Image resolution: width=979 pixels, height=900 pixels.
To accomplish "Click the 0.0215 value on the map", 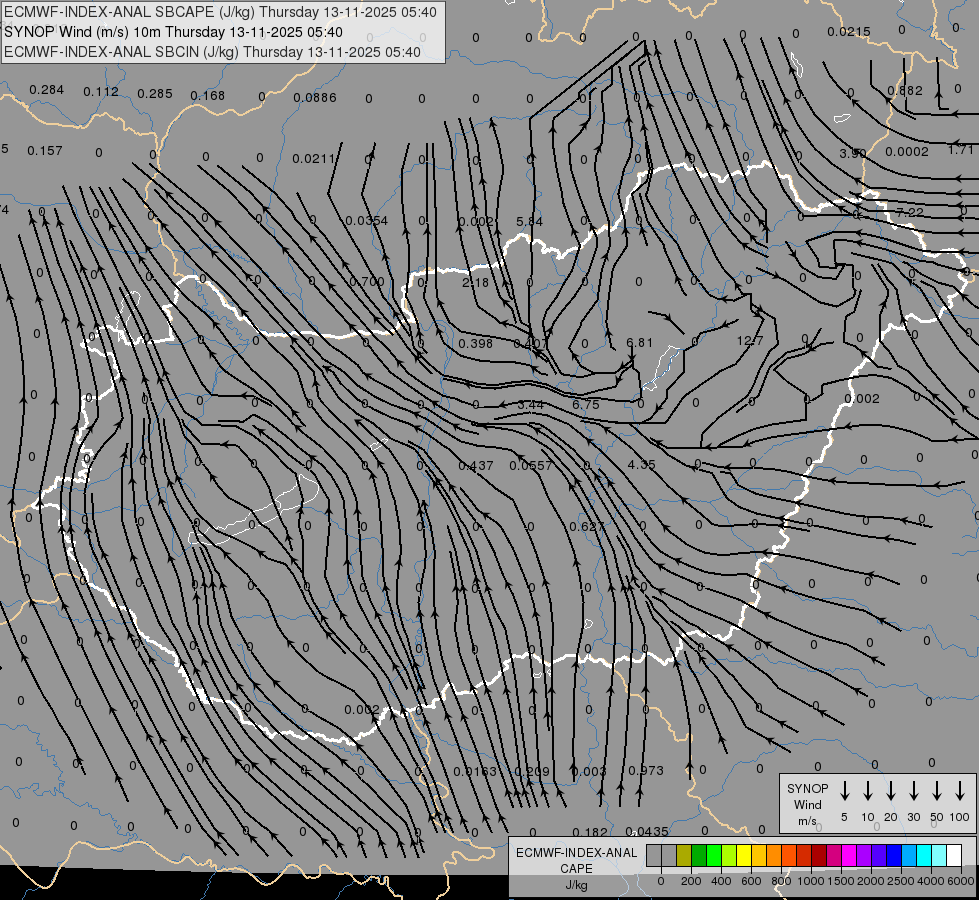I will [849, 31].
